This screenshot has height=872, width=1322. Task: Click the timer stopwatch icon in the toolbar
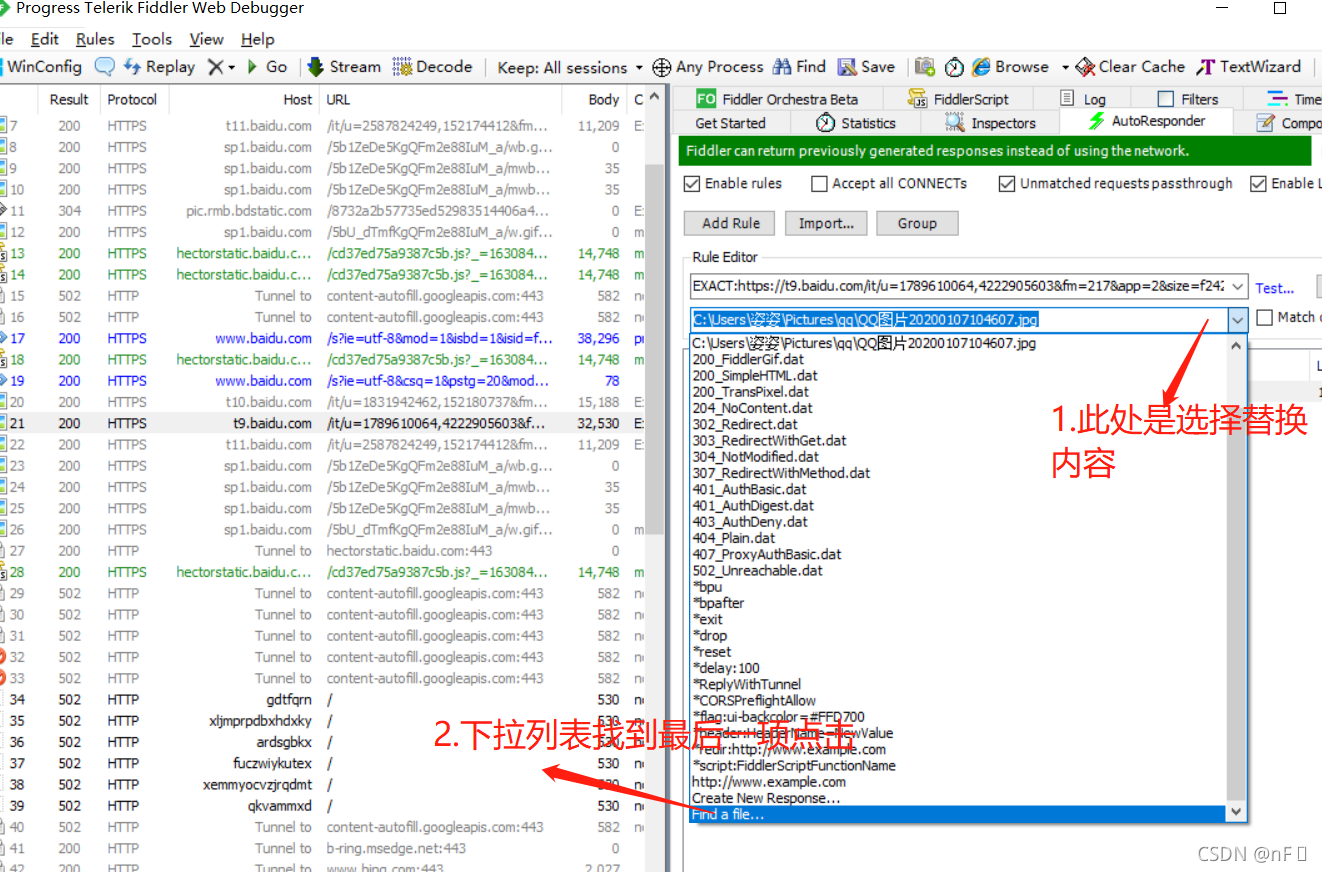click(954, 67)
